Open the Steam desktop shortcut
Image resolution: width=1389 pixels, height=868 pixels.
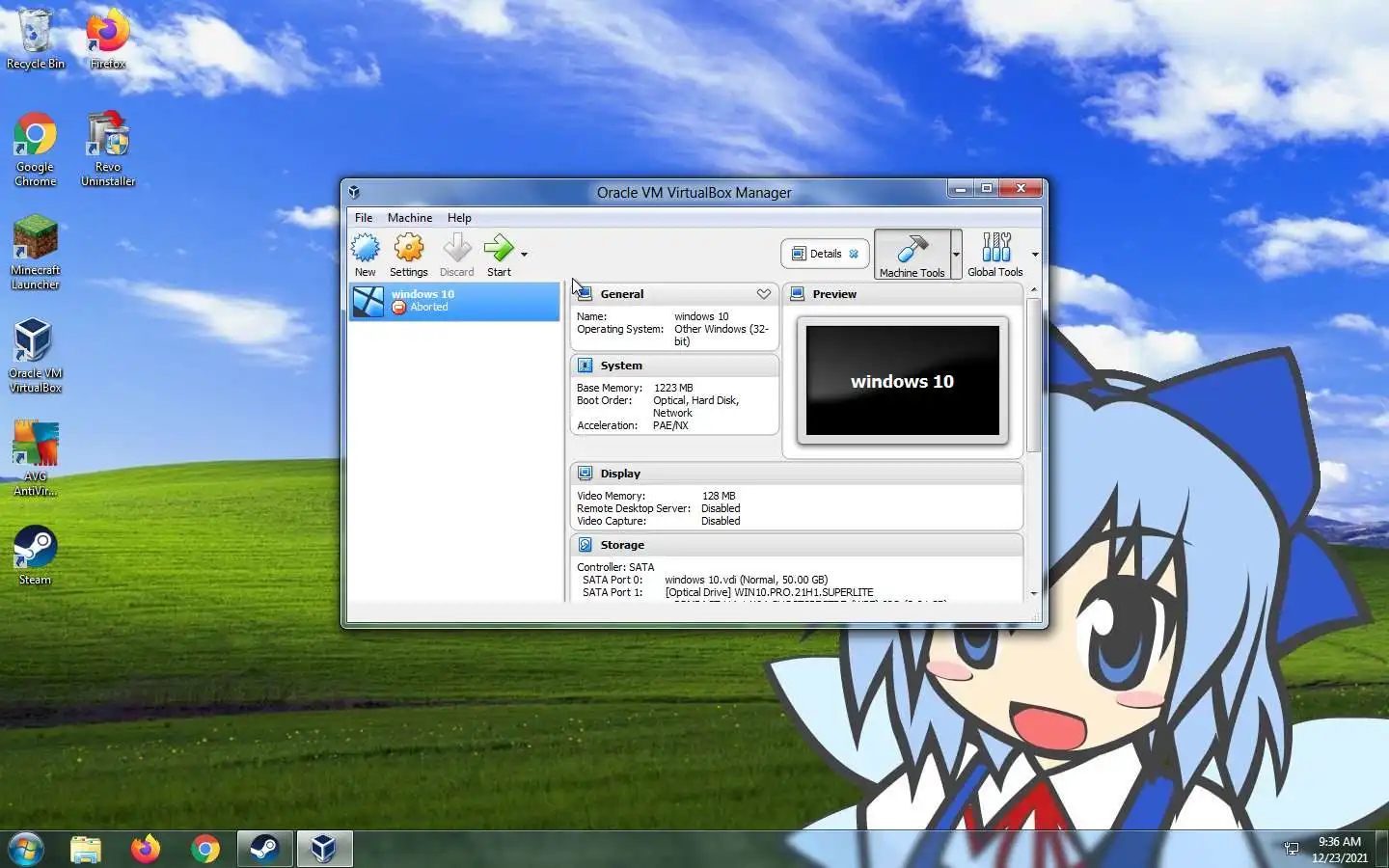35,556
